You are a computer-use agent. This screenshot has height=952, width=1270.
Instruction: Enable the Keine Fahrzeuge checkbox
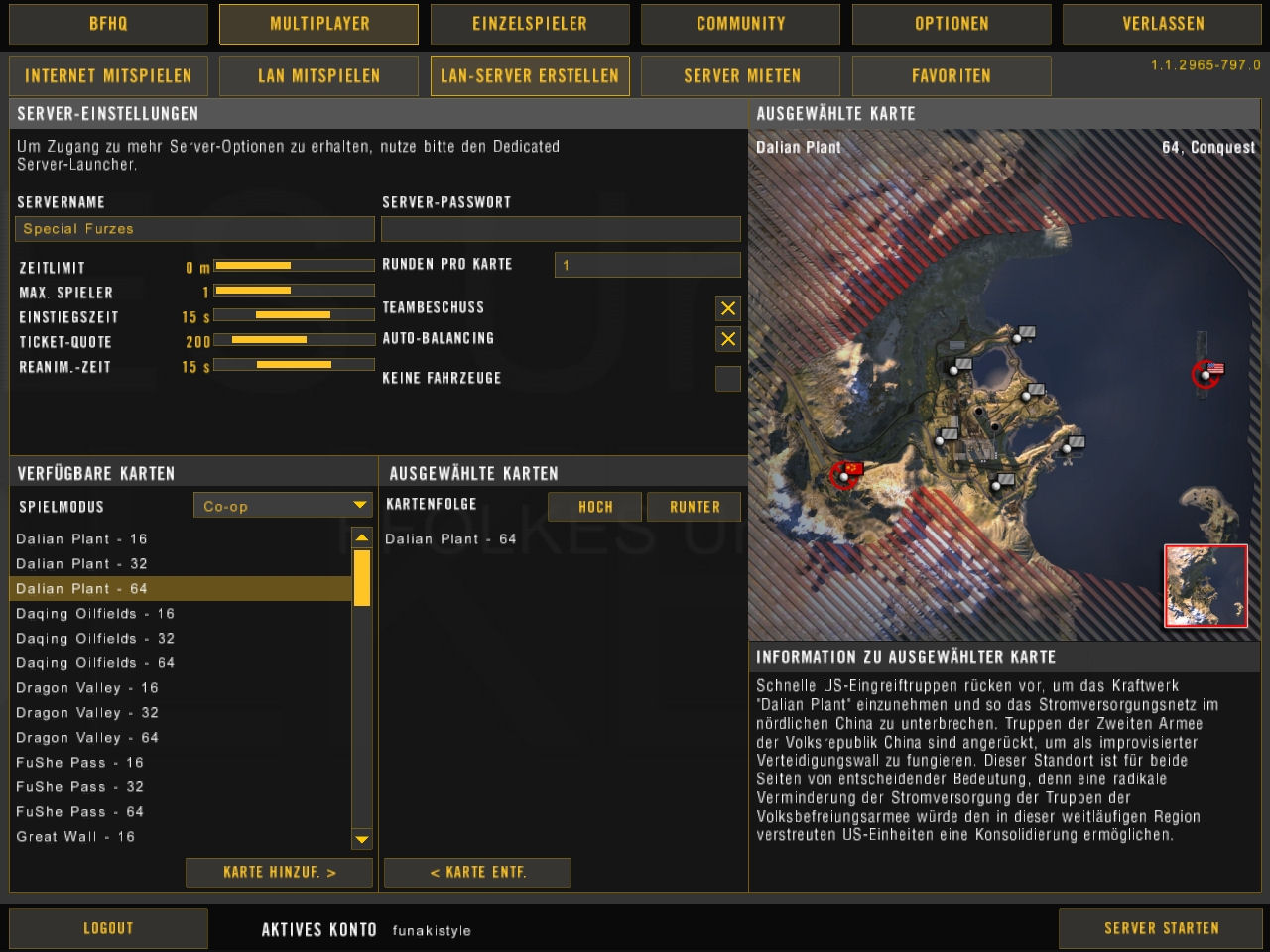(728, 378)
